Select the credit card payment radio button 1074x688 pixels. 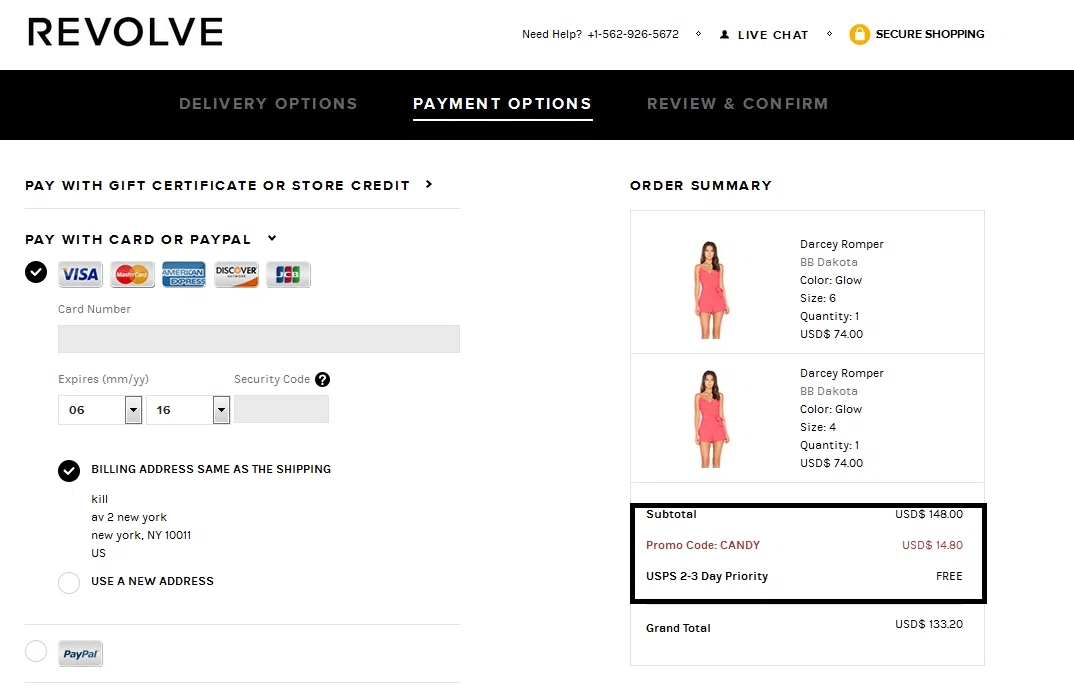coord(36,272)
